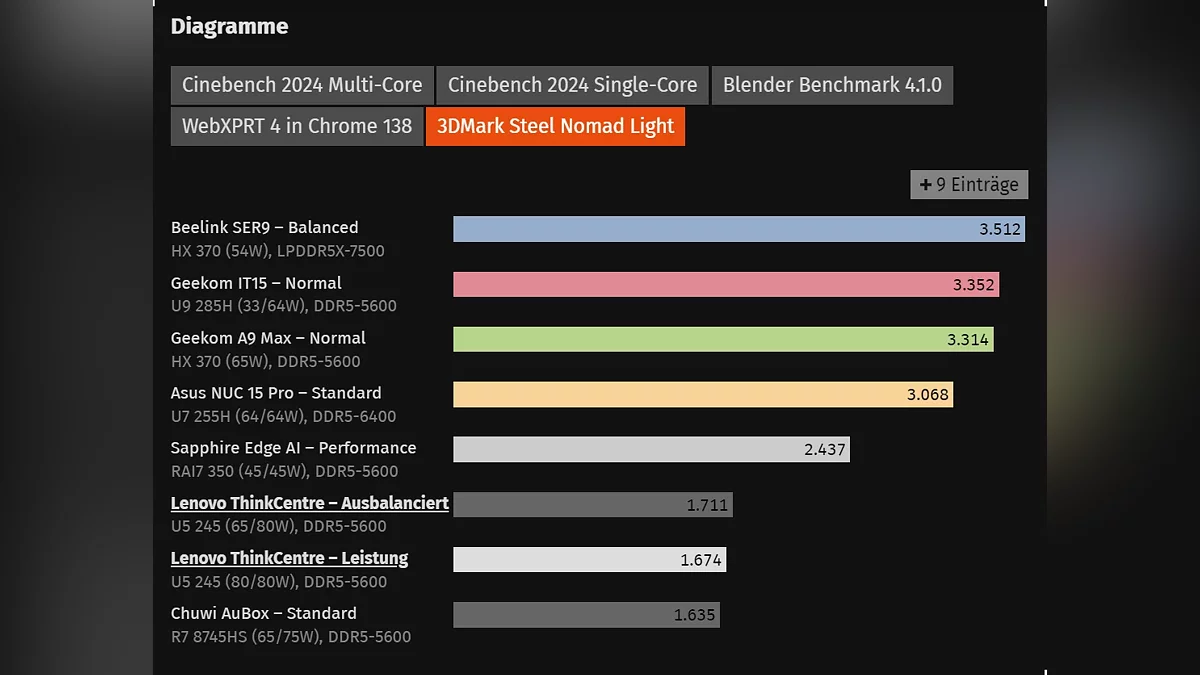Click the red Geekom IT15 bar
Screen dimensions: 1200x675
pos(725,285)
